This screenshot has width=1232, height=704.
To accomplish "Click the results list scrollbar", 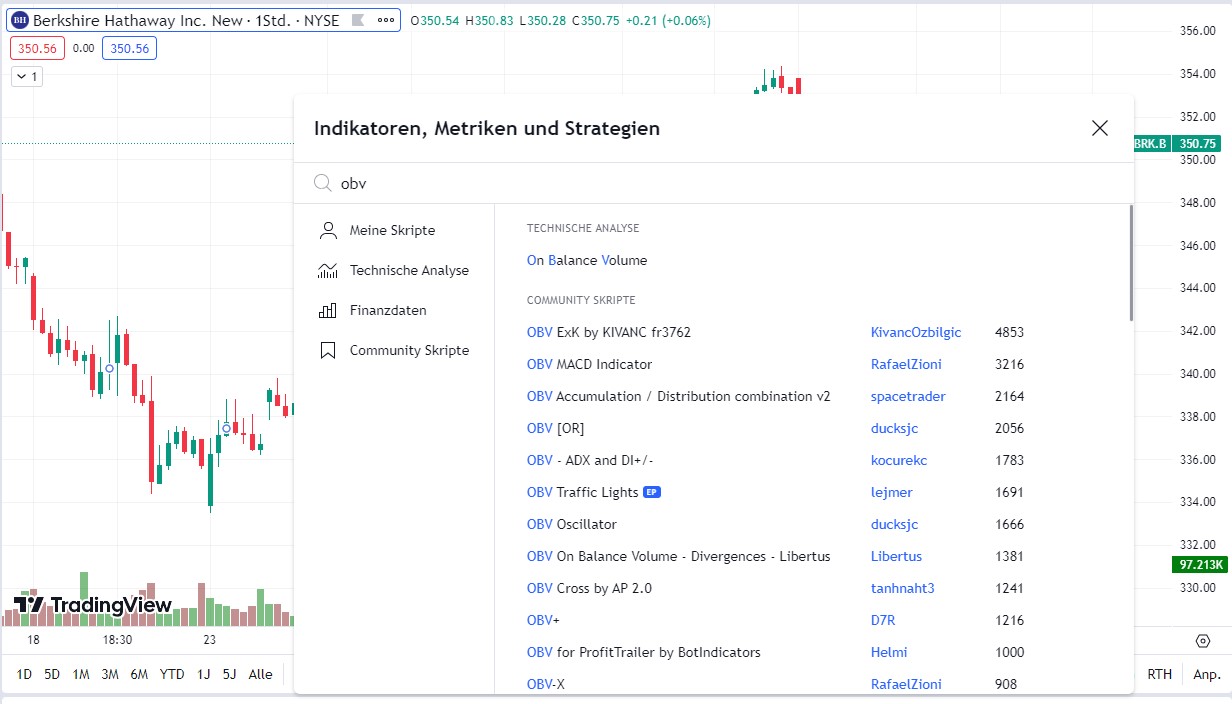I will (x=1131, y=263).
